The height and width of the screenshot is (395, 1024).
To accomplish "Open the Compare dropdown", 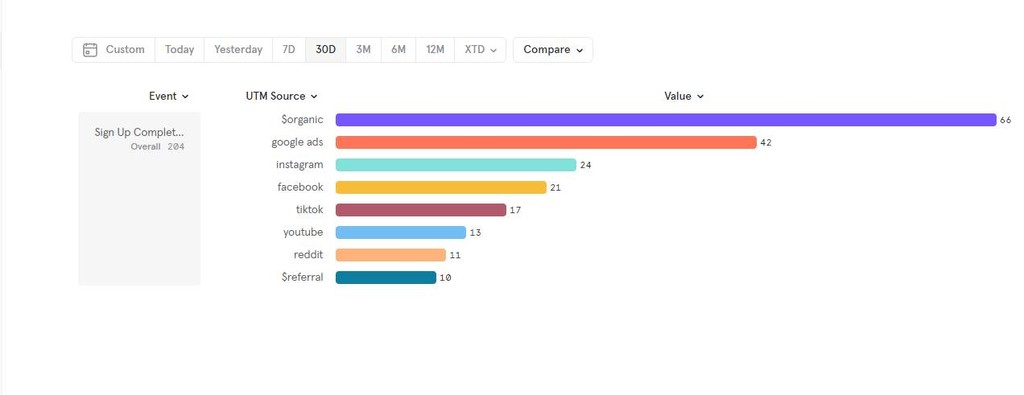I will tap(552, 50).
